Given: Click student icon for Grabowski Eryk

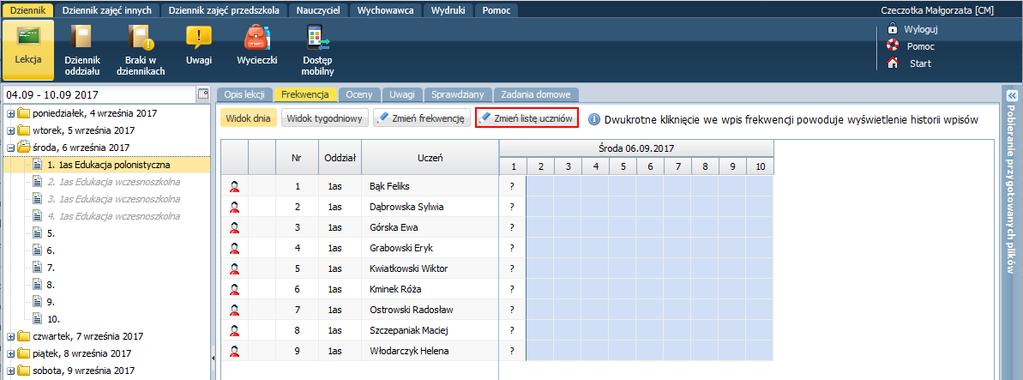Looking at the screenshot, I should 234,248.
